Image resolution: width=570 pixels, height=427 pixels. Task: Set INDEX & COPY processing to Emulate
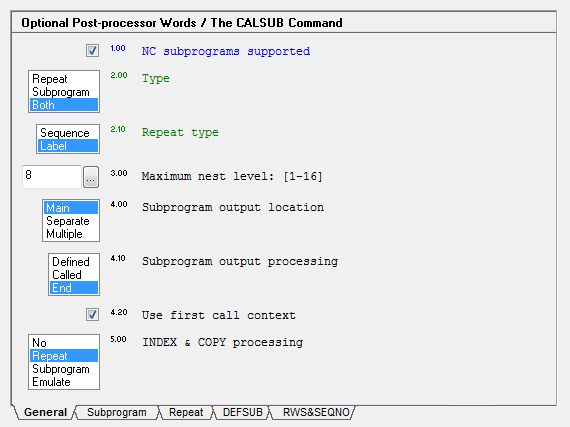click(64, 382)
